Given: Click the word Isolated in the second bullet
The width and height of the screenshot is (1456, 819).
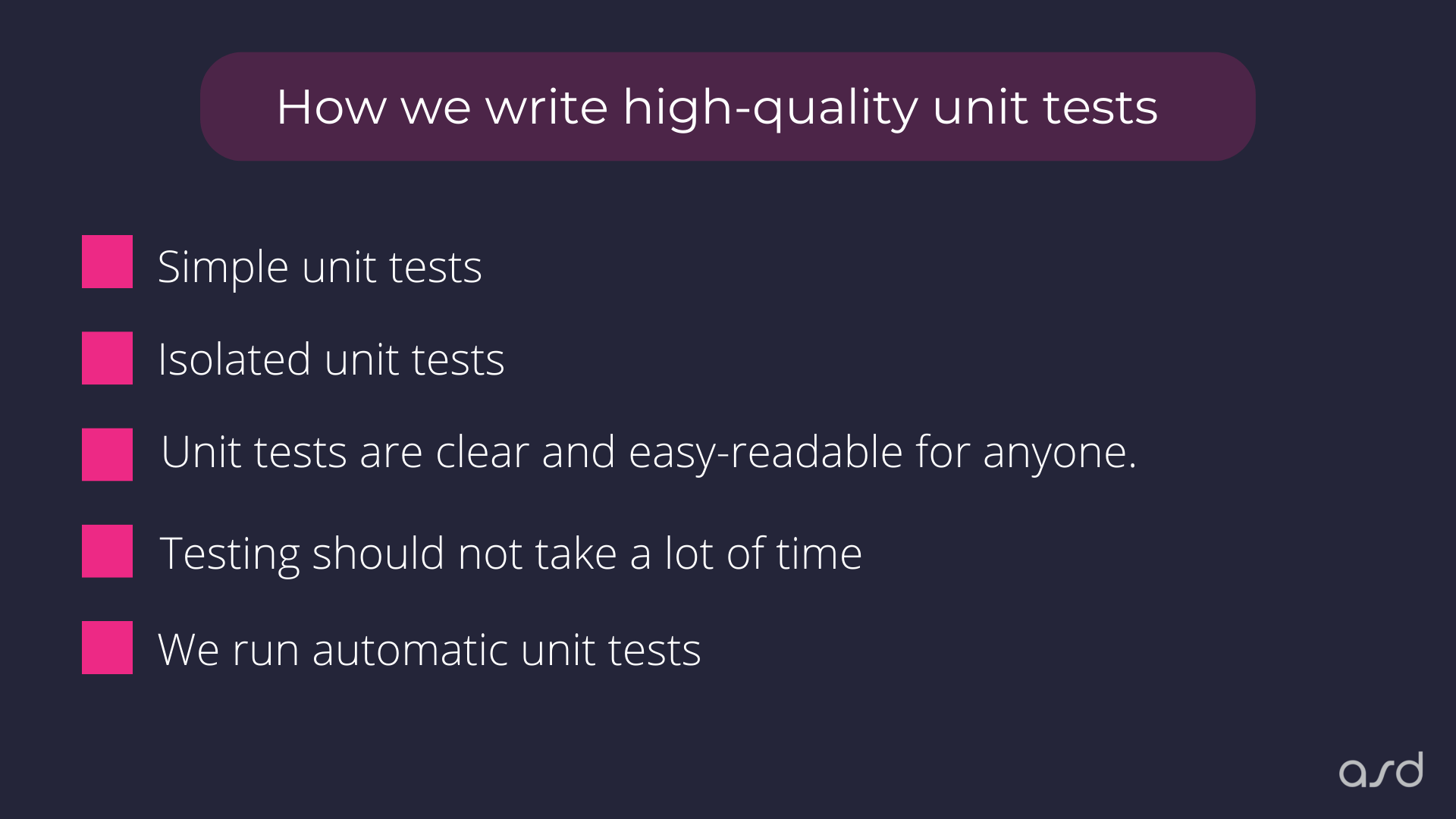Looking at the screenshot, I should click(x=234, y=359).
